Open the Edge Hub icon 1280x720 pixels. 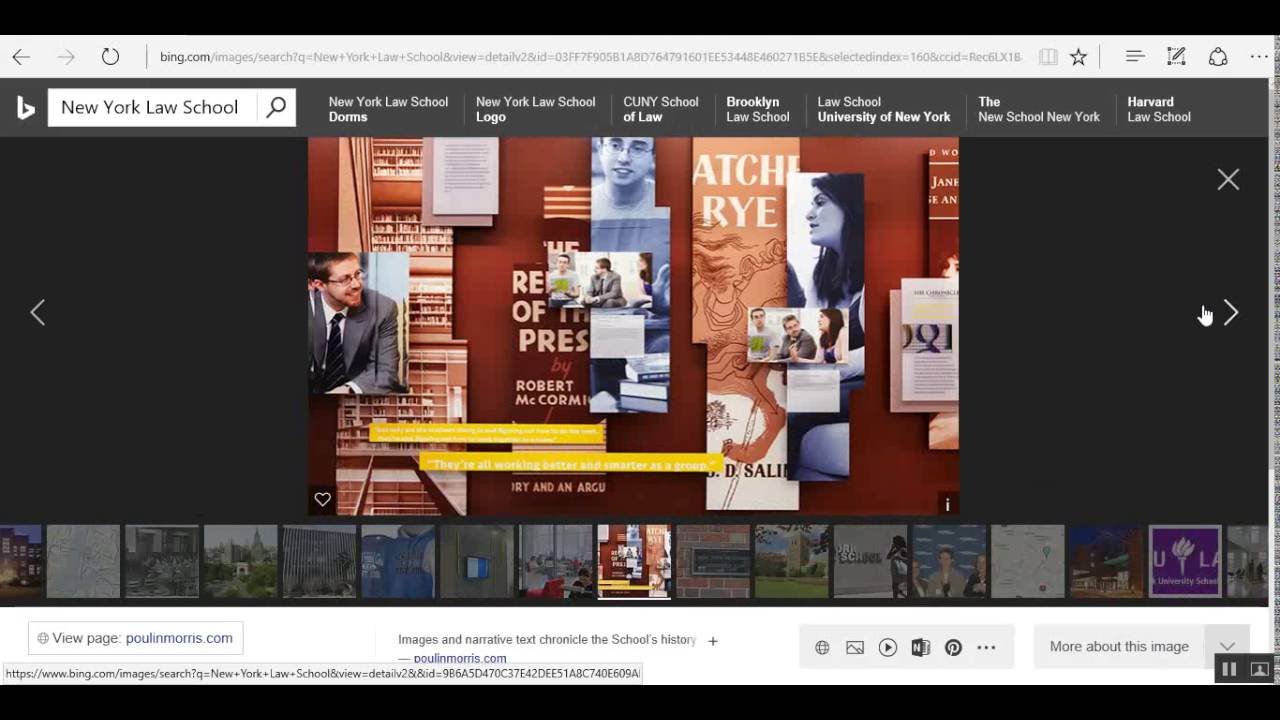coord(1134,57)
